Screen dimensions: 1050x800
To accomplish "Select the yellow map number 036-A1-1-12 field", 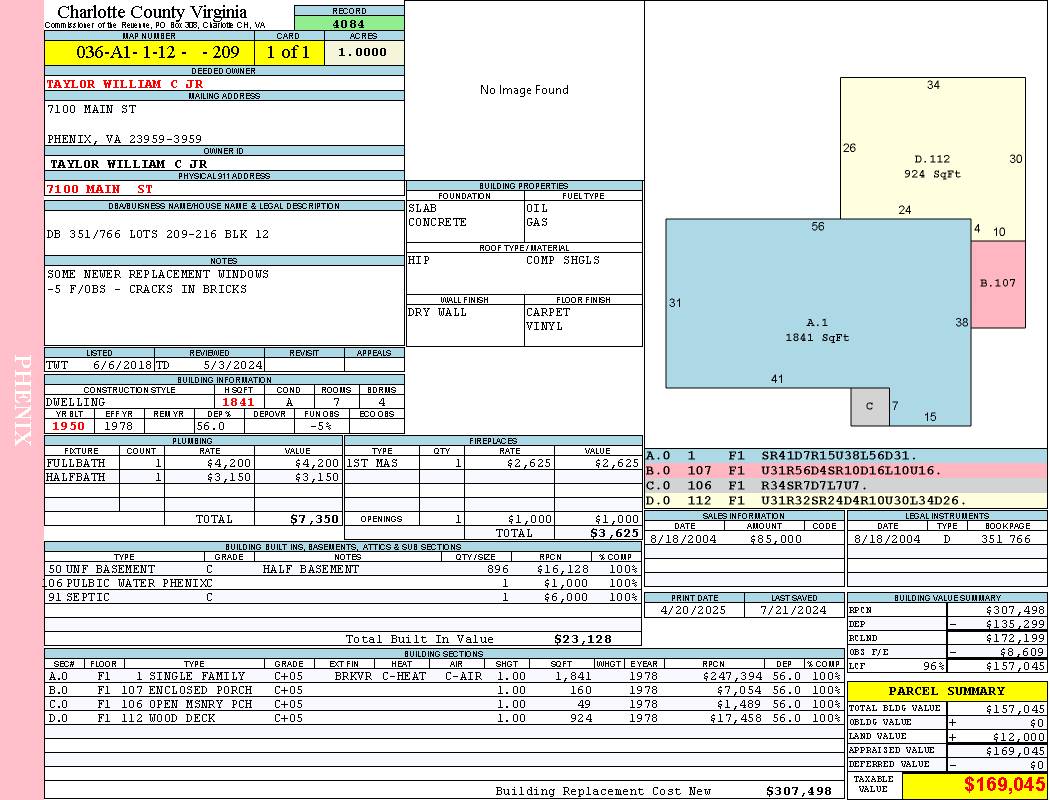I will point(149,53).
